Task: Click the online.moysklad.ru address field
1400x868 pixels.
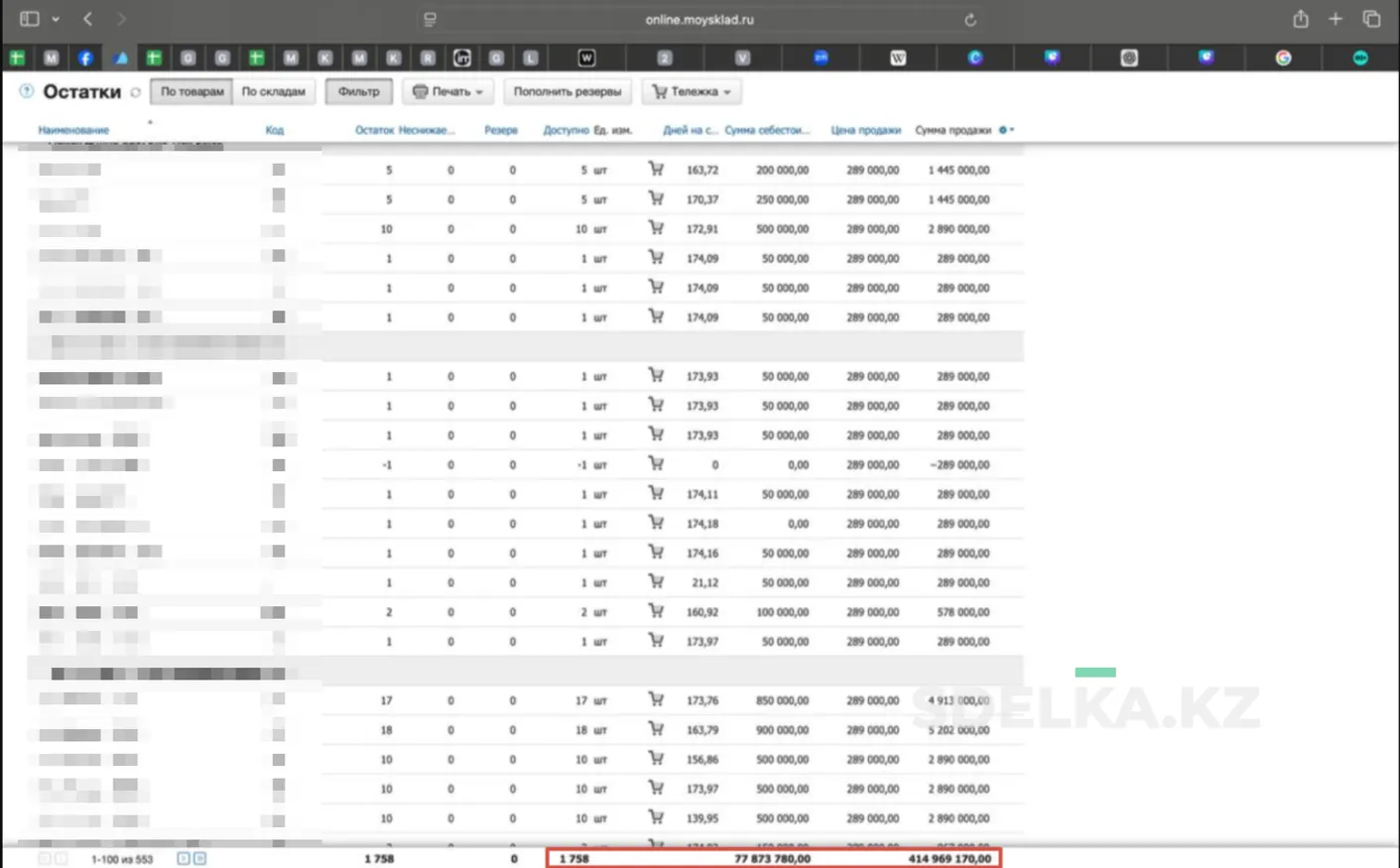Action: (700, 20)
